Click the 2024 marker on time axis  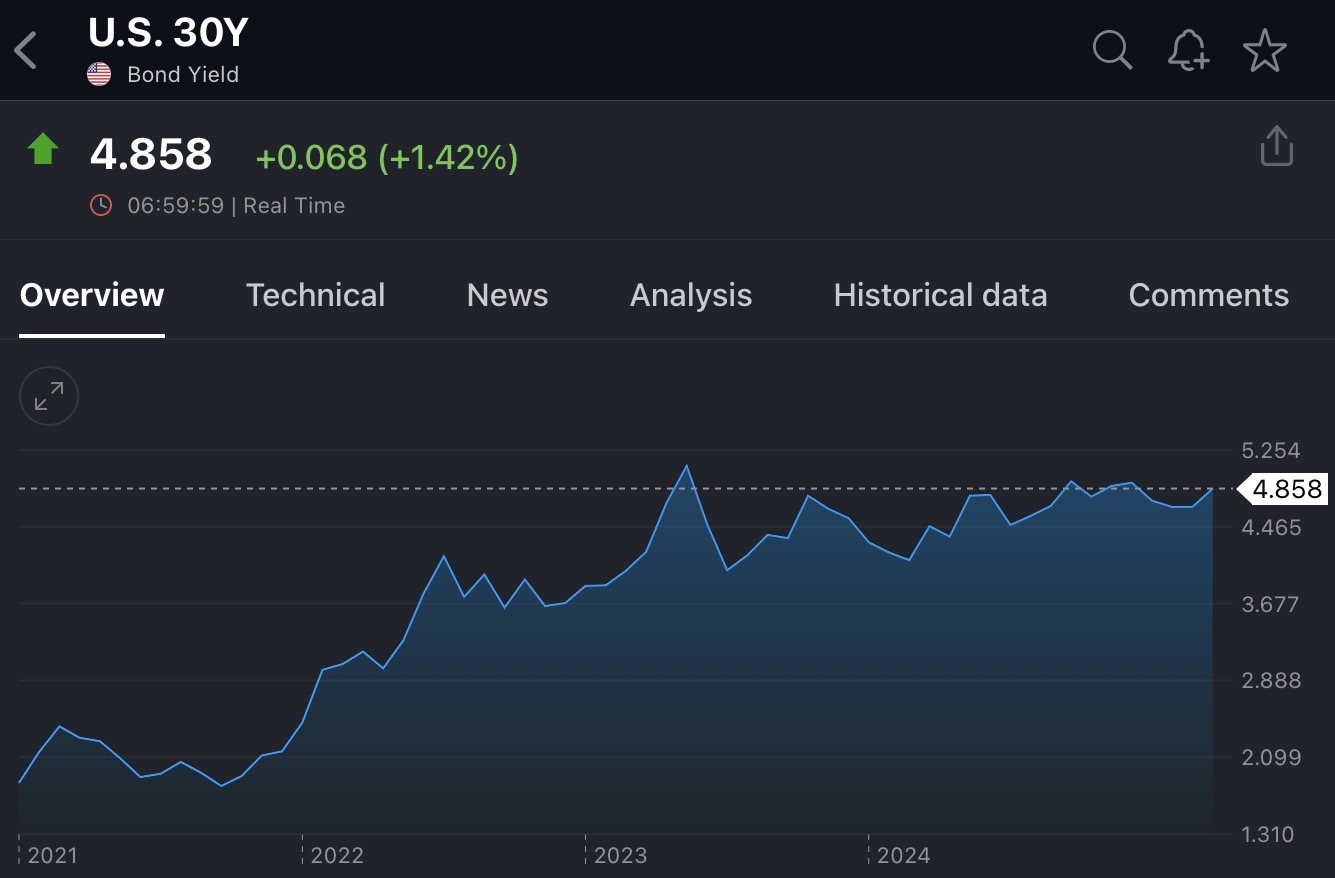pos(903,855)
